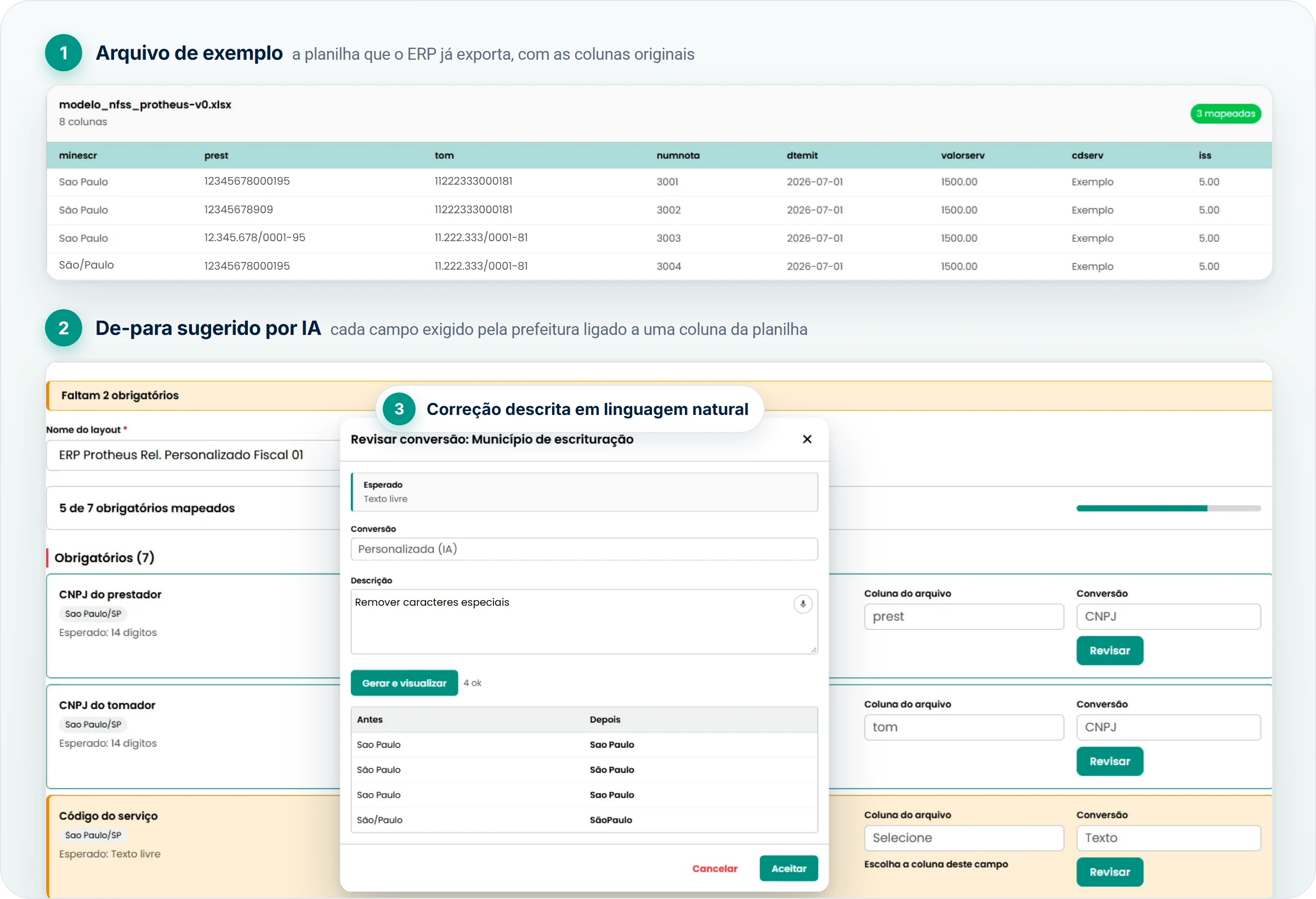Accept the conversion with Aceitar

(789, 868)
